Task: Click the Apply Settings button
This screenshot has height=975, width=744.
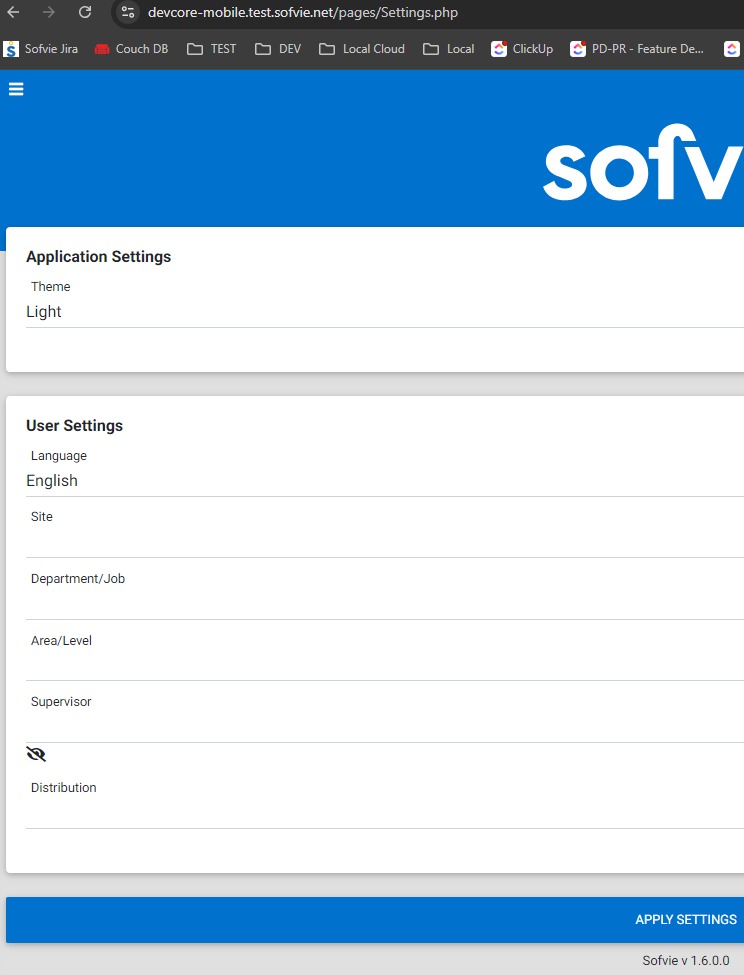Action: coord(375,920)
